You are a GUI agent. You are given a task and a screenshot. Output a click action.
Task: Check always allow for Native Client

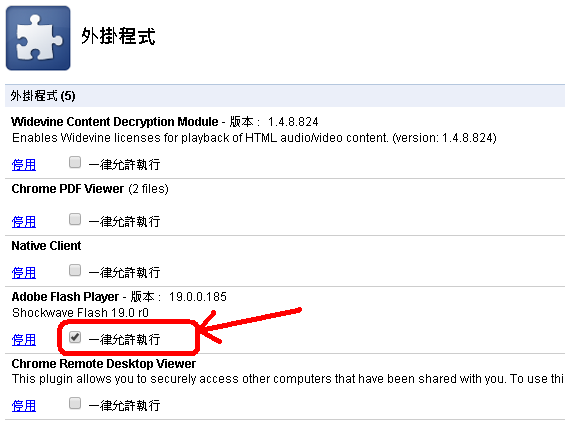pos(75,270)
